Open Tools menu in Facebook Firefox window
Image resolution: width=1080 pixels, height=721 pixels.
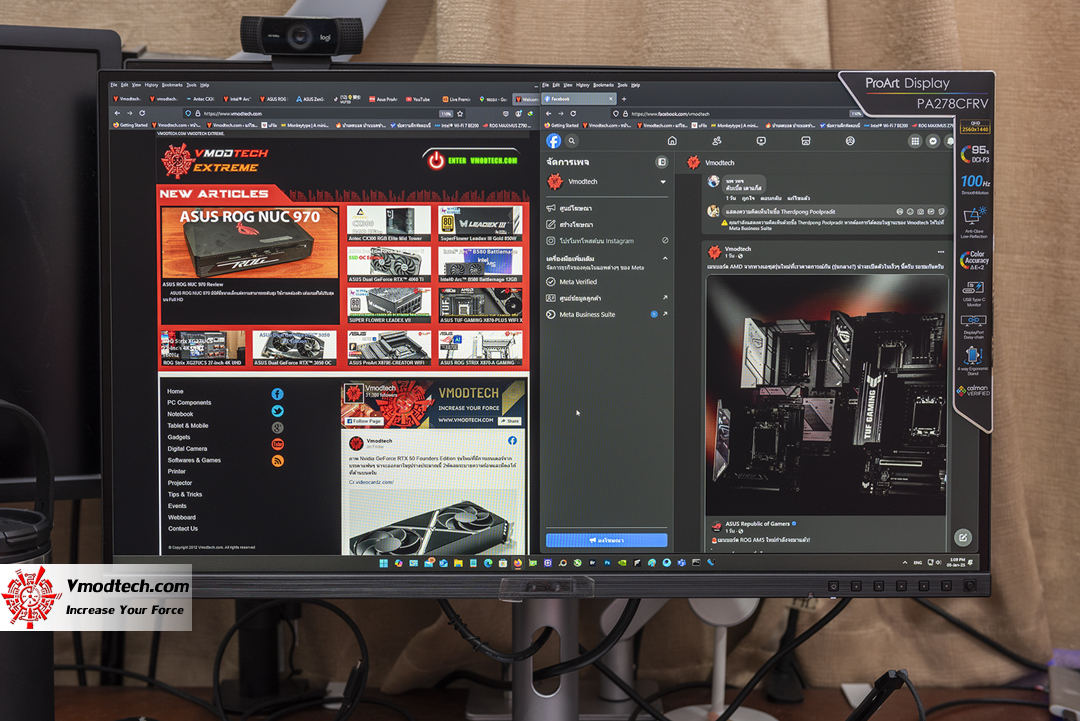[x=622, y=85]
